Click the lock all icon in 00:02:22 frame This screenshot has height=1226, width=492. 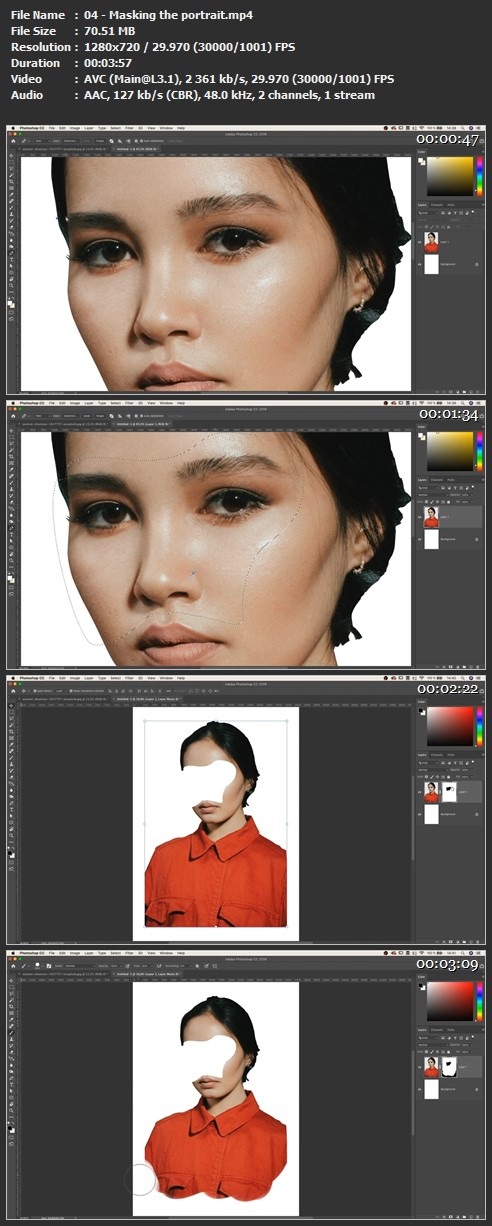click(x=449, y=777)
